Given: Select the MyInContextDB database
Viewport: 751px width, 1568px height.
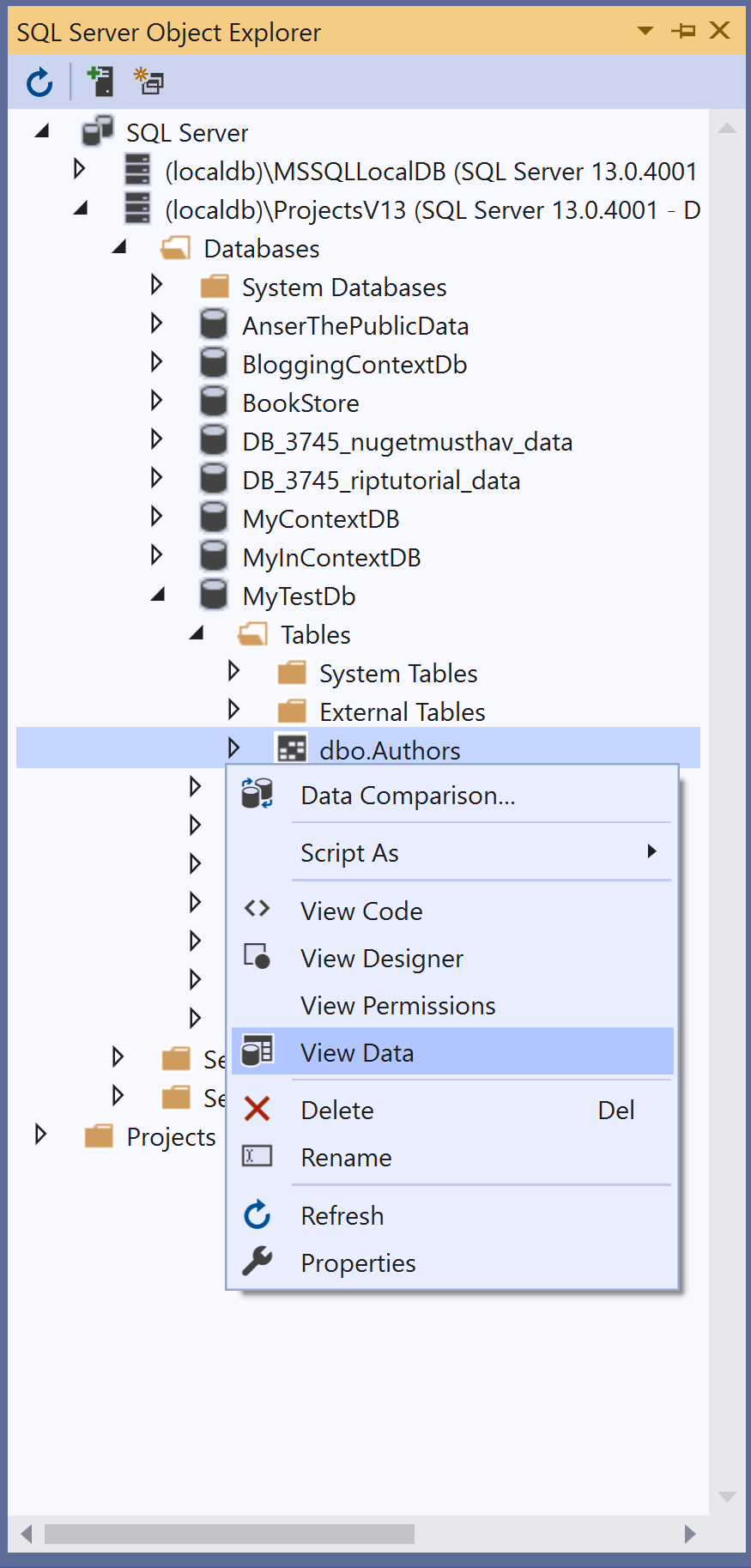Looking at the screenshot, I should (332, 557).
